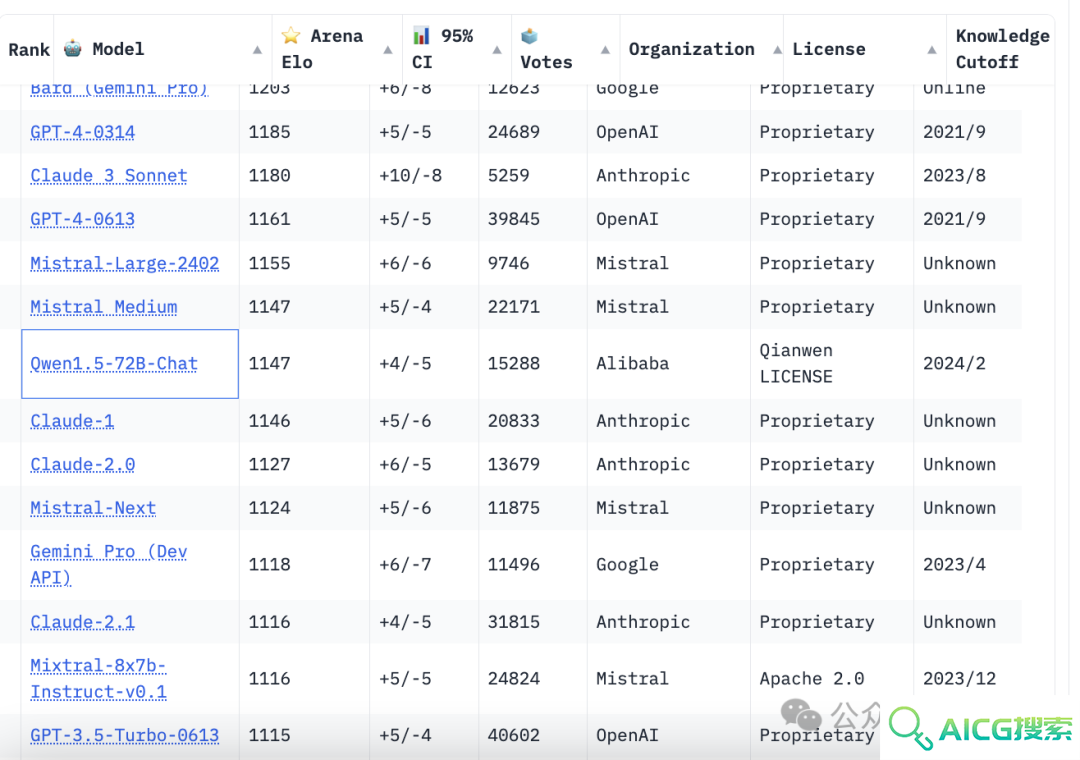Select the vote count 20833
Viewport: 1080px width, 760px height.
pyautogui.click(x=514, y=421)
